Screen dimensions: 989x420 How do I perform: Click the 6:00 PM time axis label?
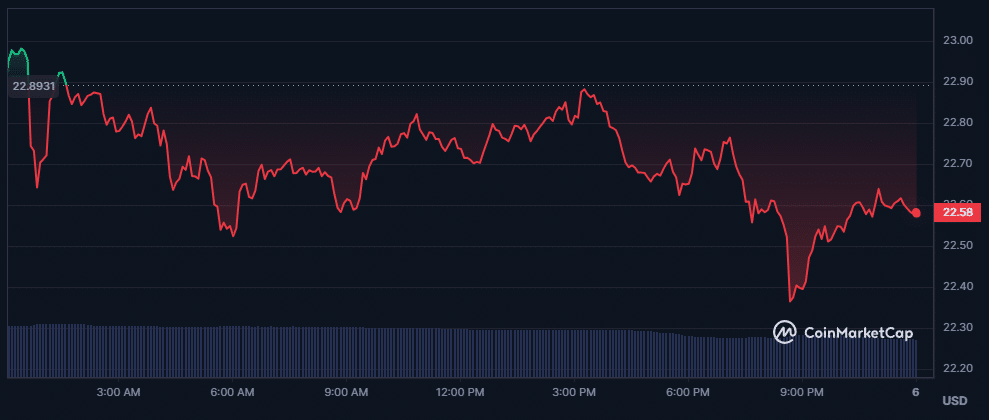pyautogui.click(x=688, y=392)
